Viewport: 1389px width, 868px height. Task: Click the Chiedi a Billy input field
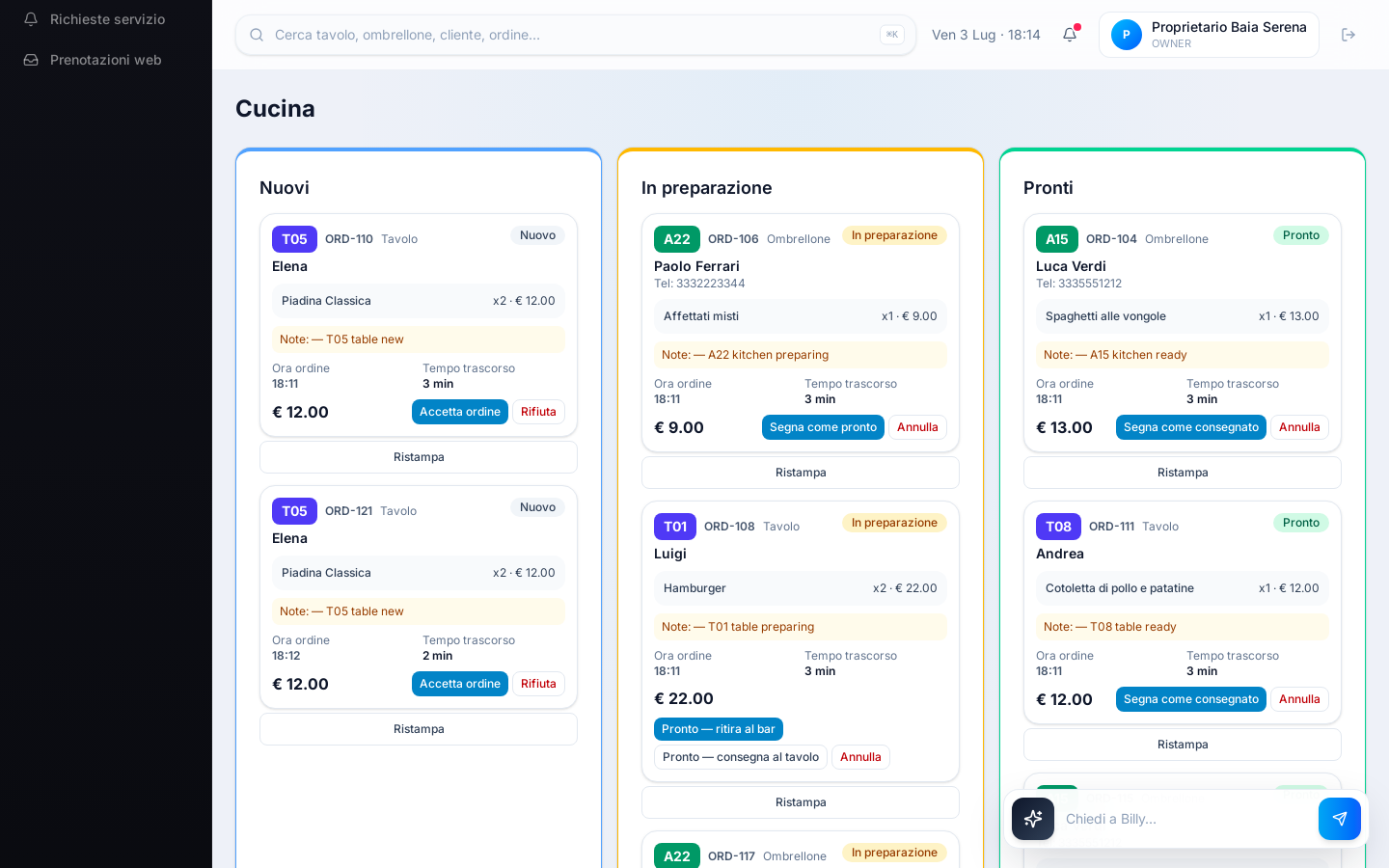coord(1186,819)
